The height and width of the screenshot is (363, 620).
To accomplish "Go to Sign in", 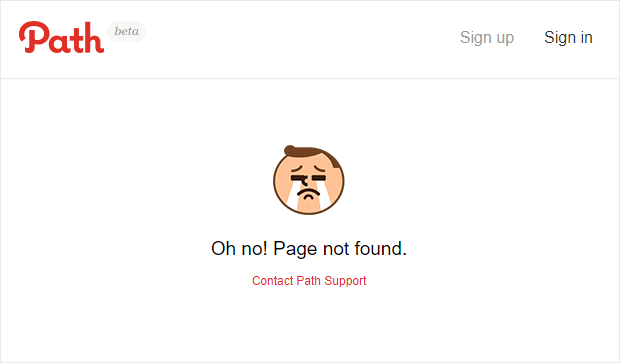I will coord(568,38).
